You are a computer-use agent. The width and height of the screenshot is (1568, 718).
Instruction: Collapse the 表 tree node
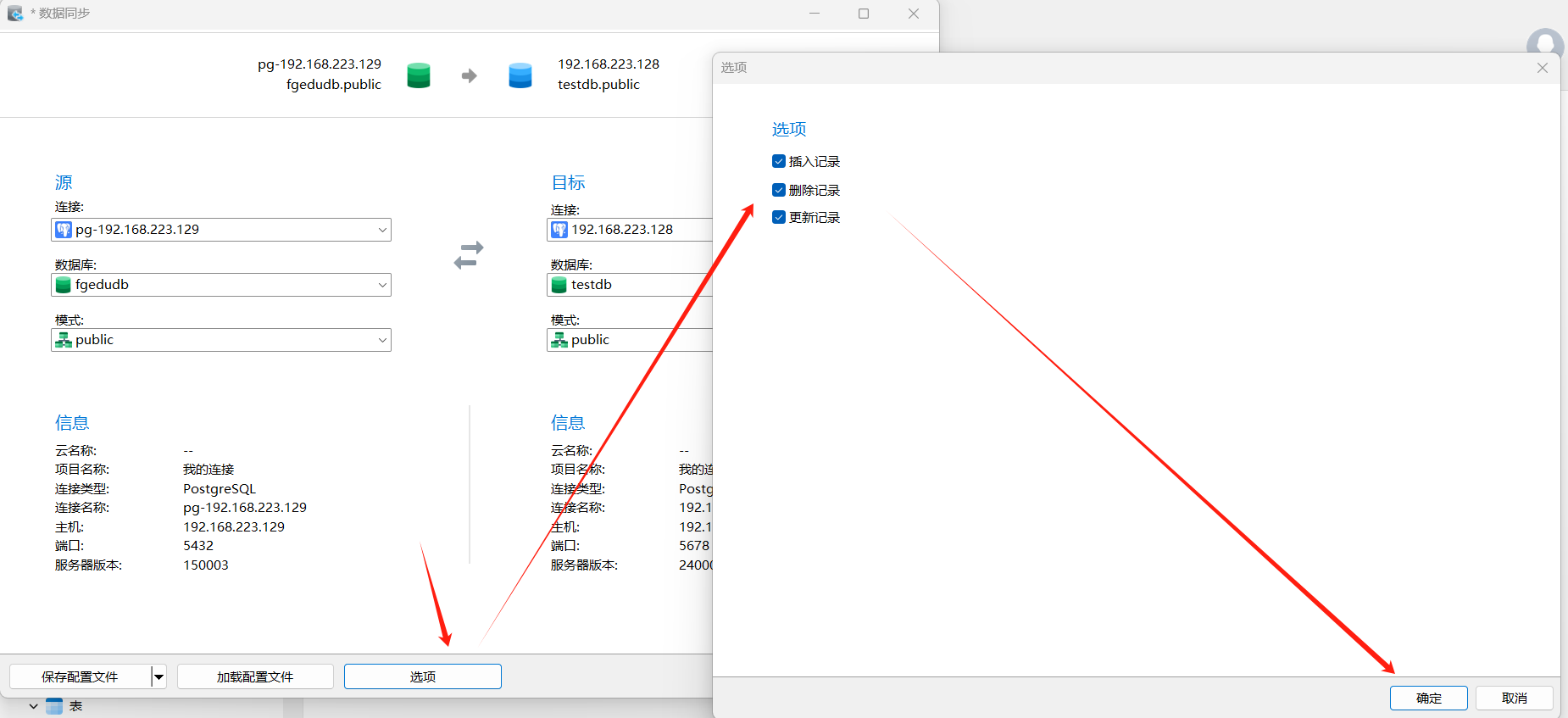point(33,706)
